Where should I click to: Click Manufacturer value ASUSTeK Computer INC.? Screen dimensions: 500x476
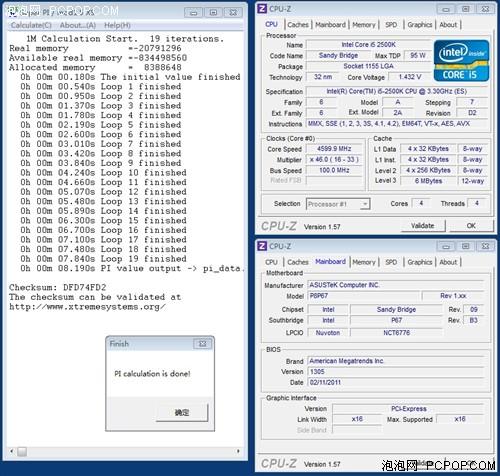[x=395, y=285]
